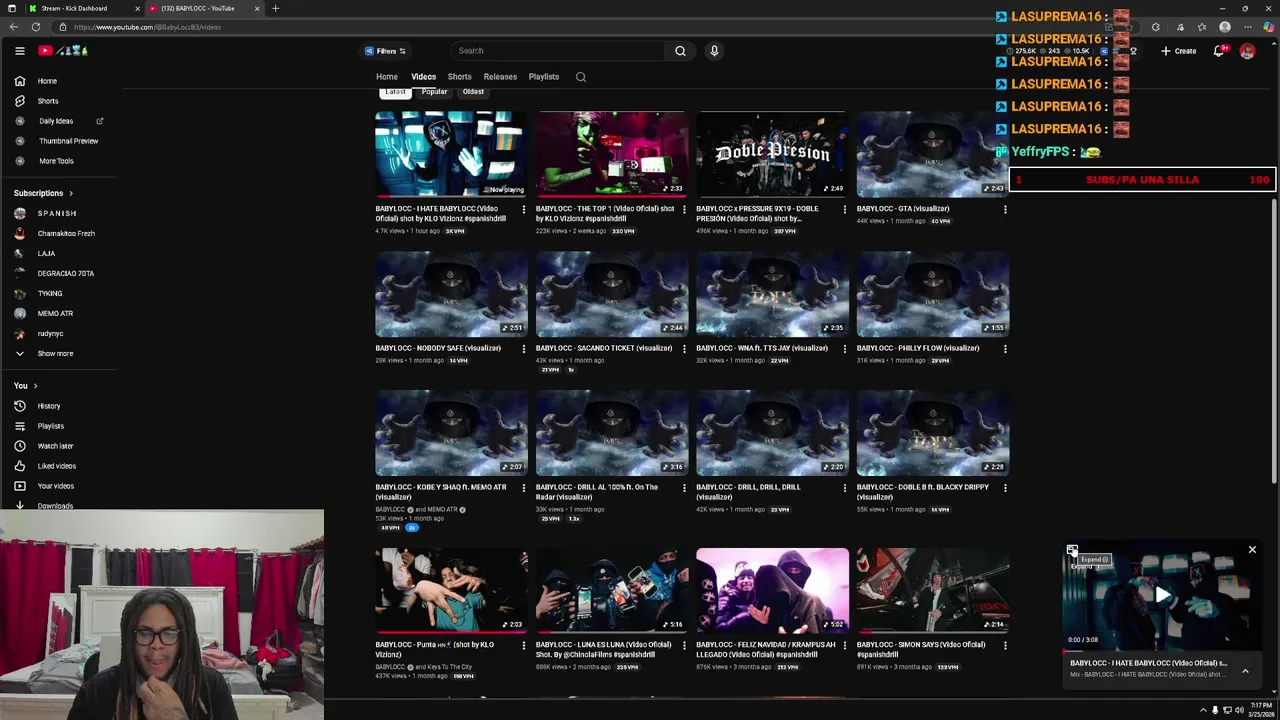Image resolution: width=1280 pixels, height=720 pixels.
Task: Open options menu for DOBLE PRESIÓN video
Action: (x=845, y=209)
